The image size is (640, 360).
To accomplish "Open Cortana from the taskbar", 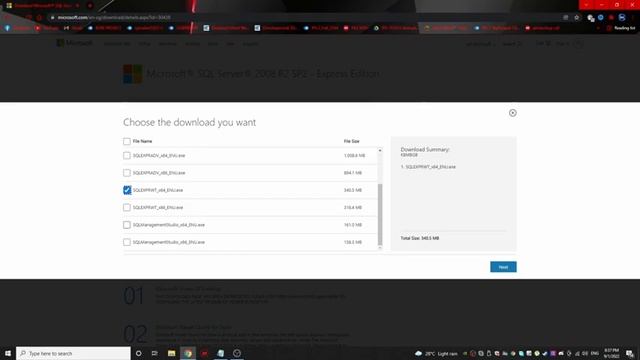I will click(x=138, y=353).
